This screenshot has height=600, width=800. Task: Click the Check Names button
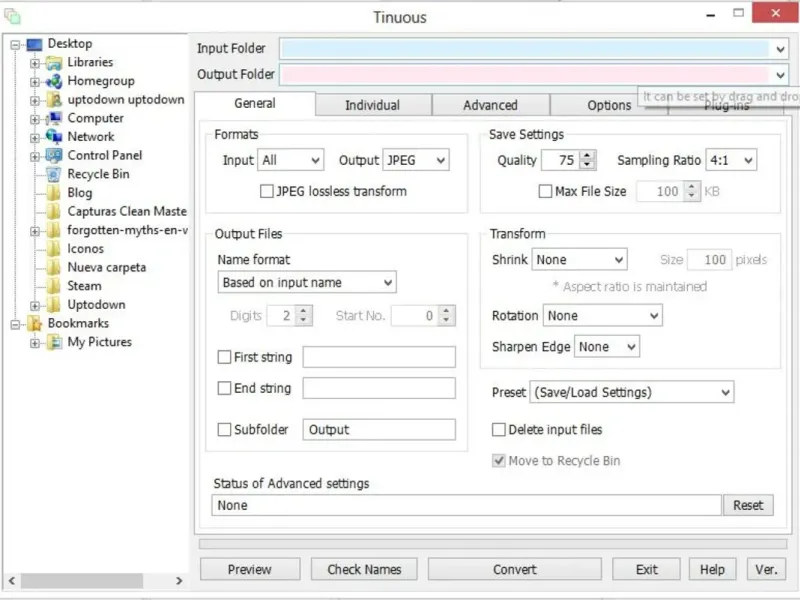pos(364,569)
